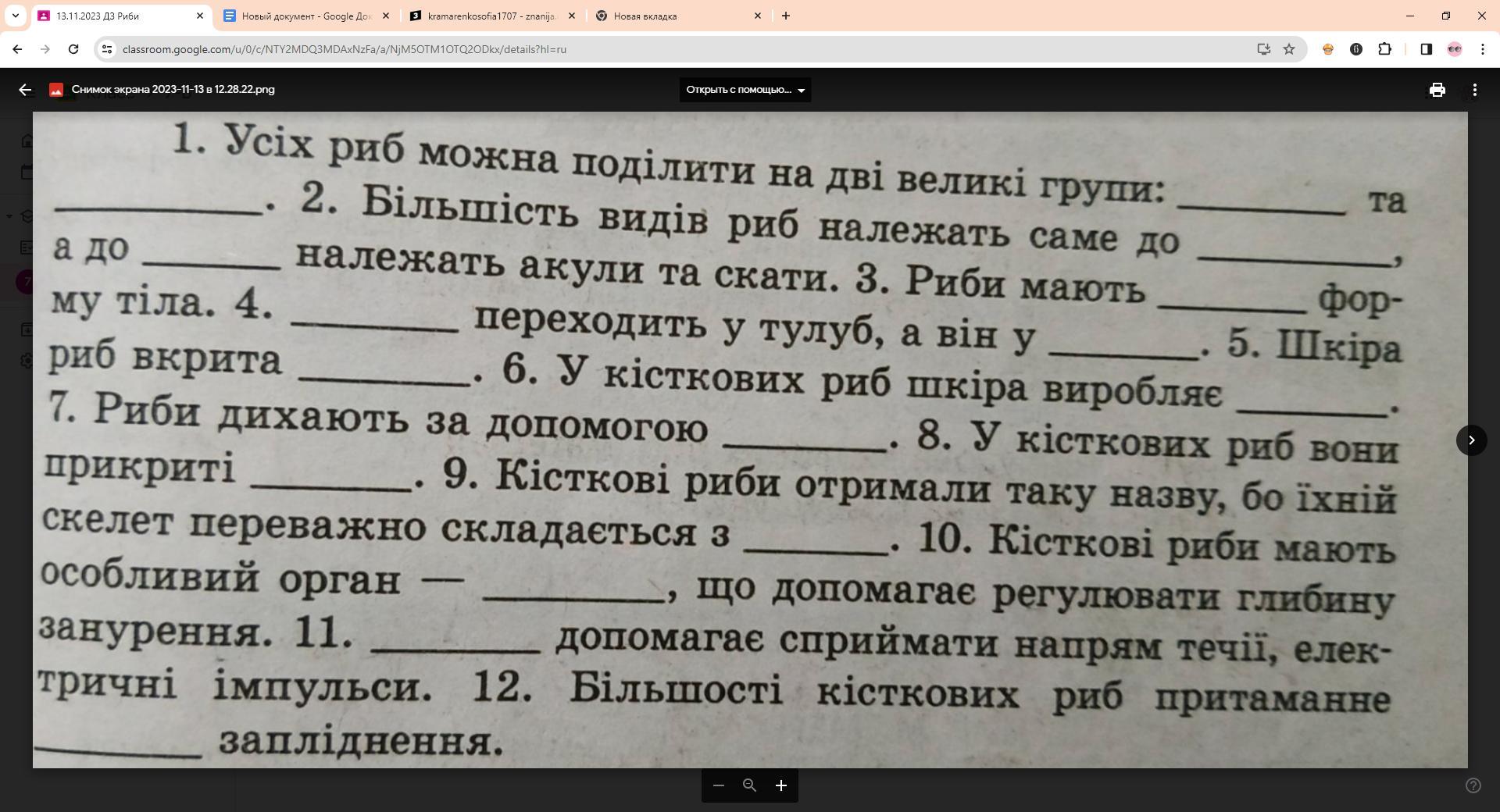Switch to 'Новая вкладка' tab
The image size is (1500, 812).
pos(678,16)
